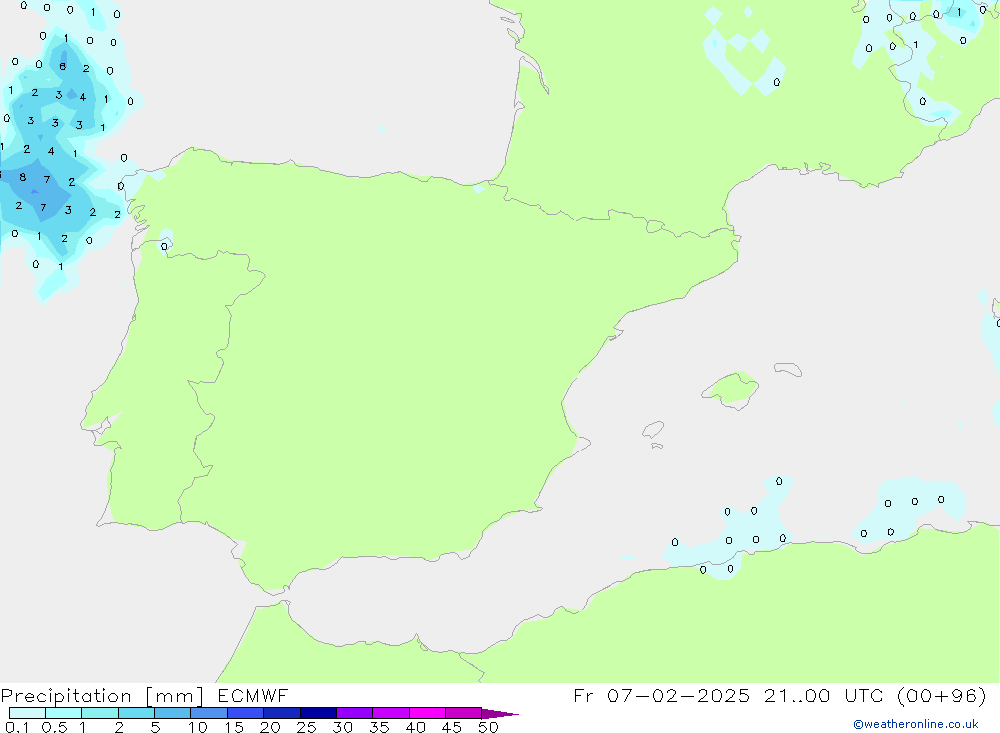Image resolution: width=1000 pixels, height=733 pixels.
Task: Select the 45–50 mm dark magenta swatch
Action: tap(464, 713)
